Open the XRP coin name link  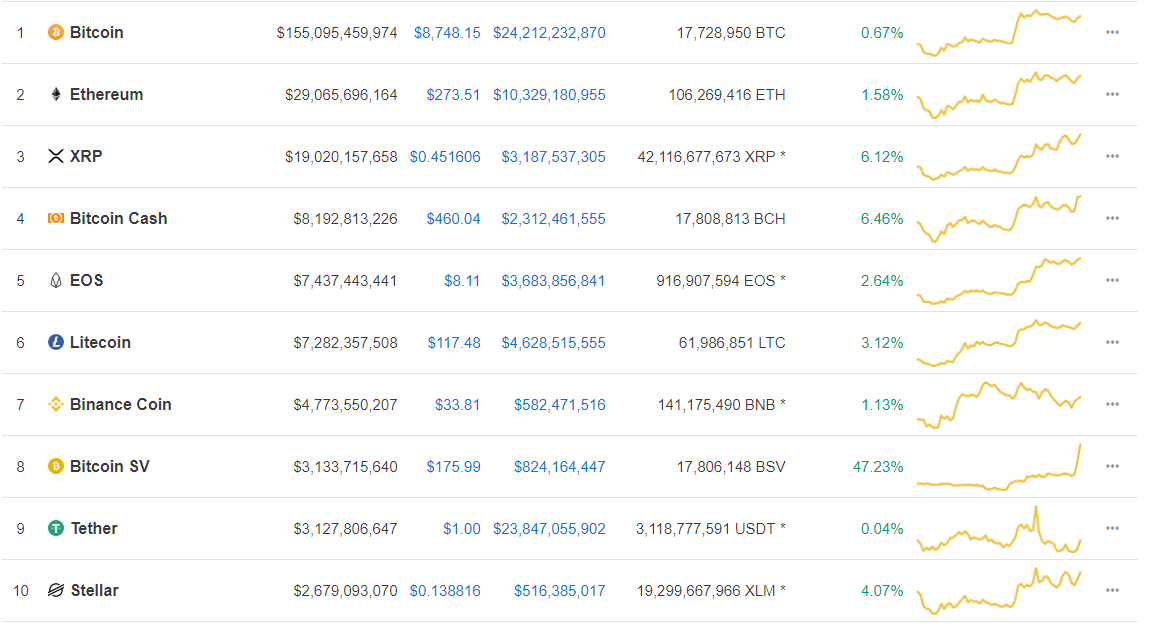click(x=86, y=156)
